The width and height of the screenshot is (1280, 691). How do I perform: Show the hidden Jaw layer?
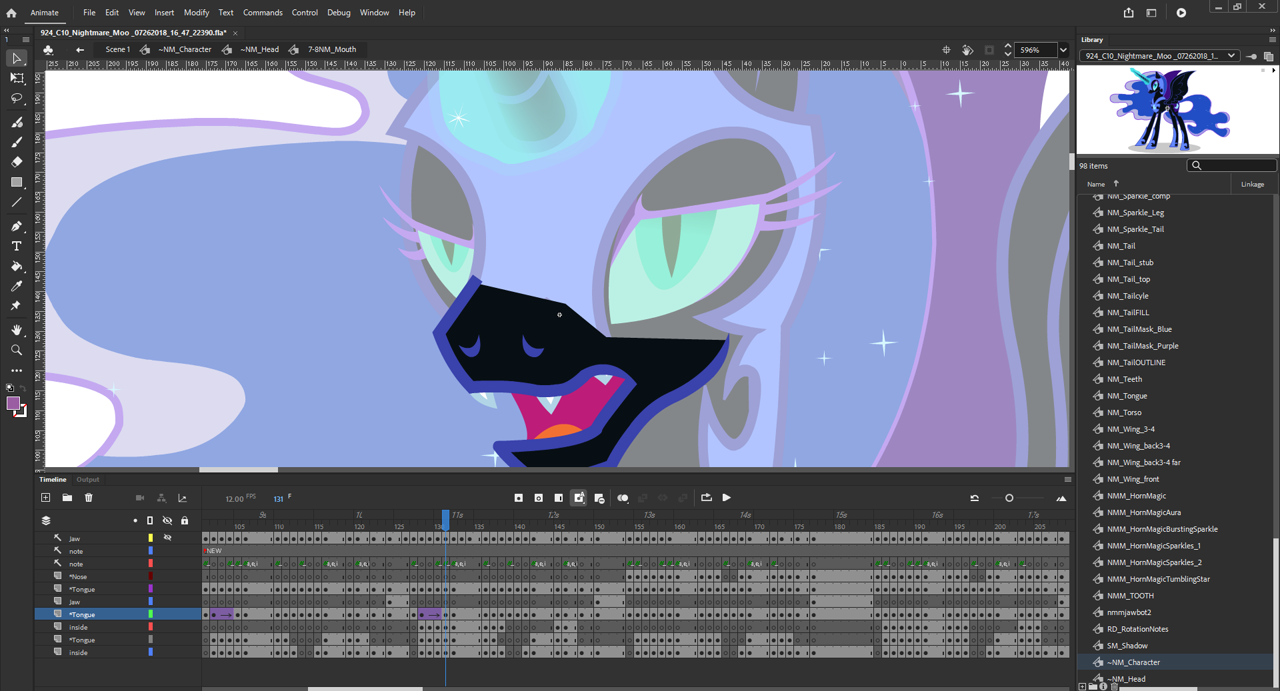[x=167, y=538]
